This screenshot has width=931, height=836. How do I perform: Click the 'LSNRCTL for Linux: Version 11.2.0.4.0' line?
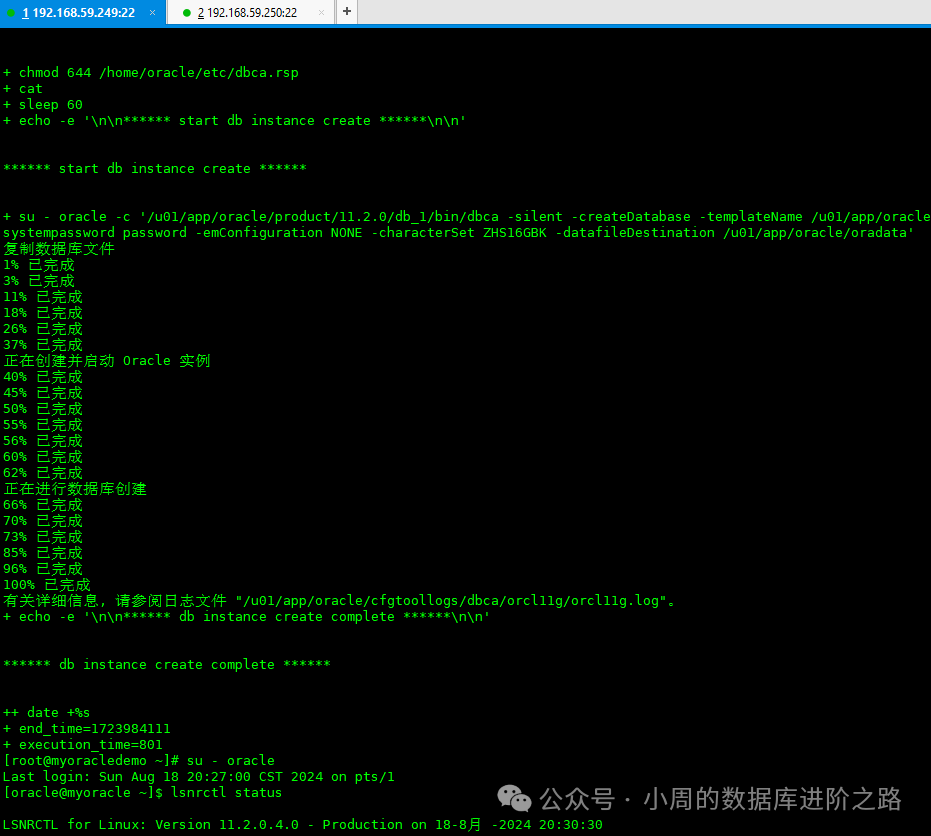click(x=303, y=825)
